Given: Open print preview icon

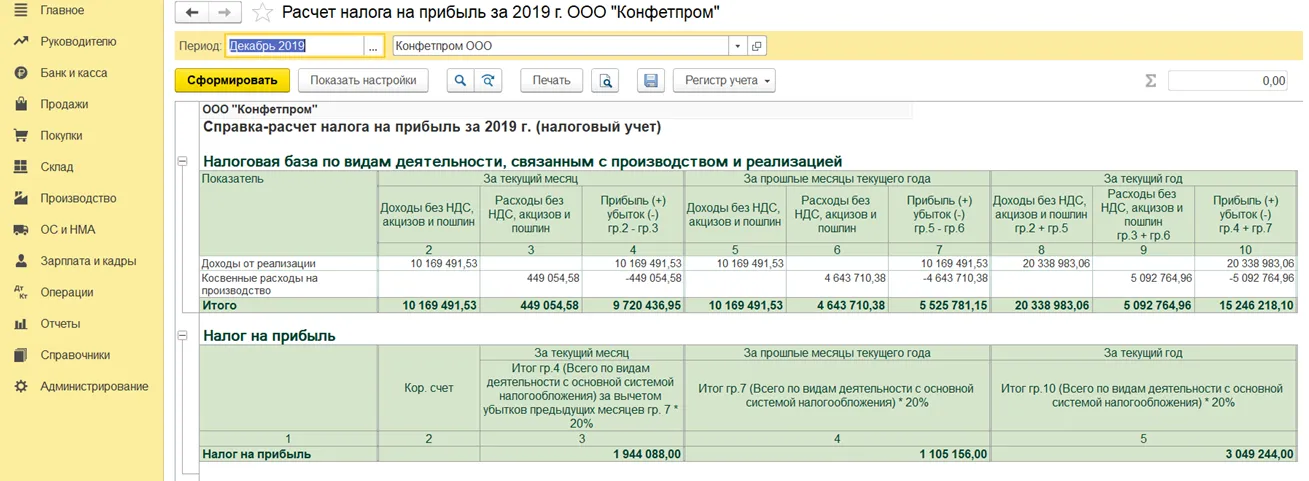Looking at the screenshot, I should (x=605, y=81).
